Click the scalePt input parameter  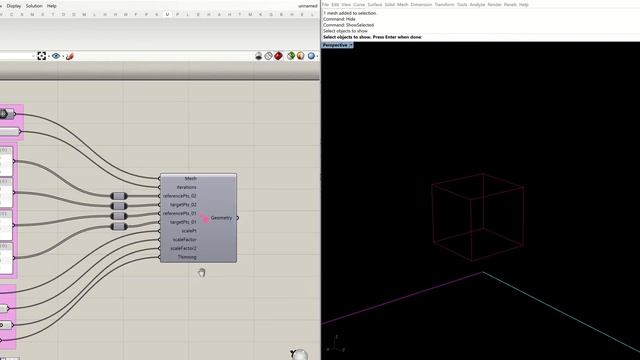click(189, 231)
